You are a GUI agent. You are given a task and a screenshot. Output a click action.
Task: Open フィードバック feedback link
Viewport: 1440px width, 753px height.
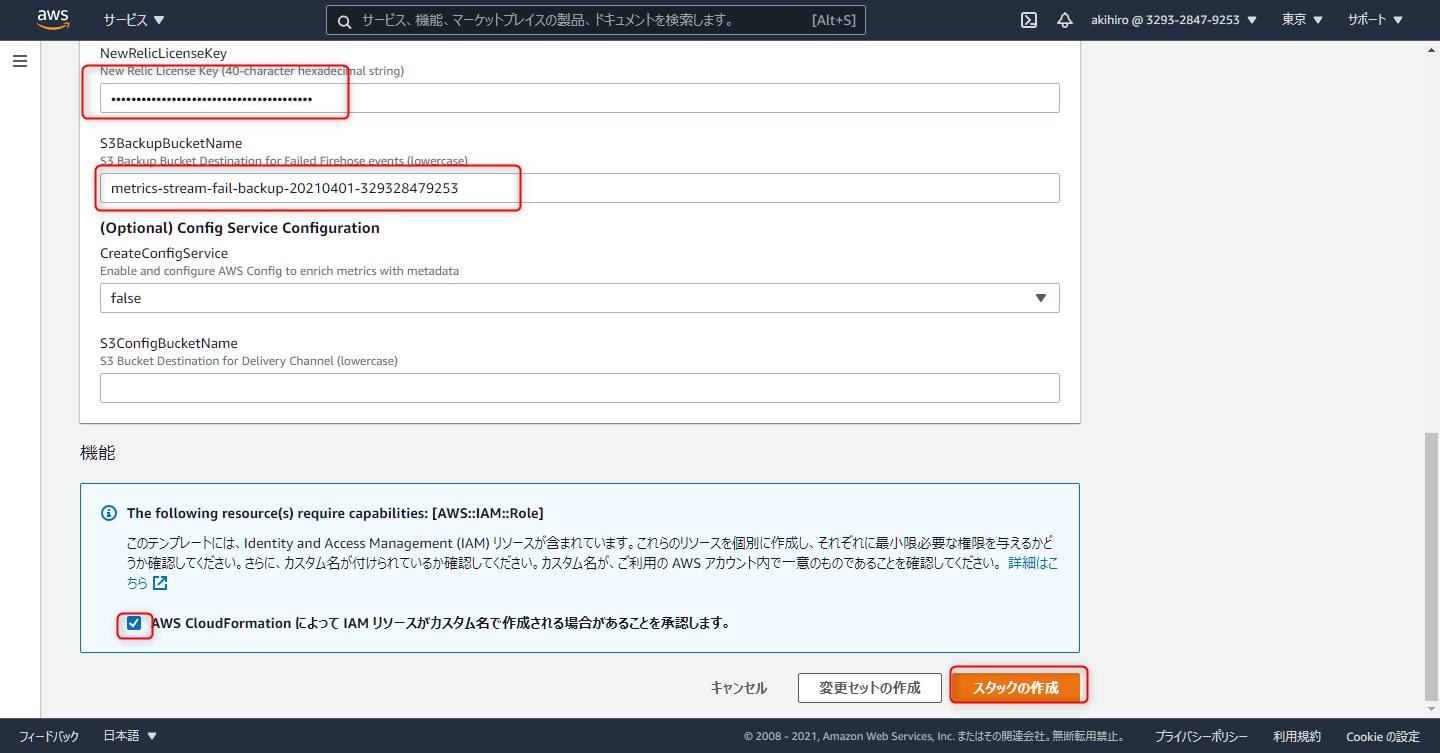(49, 737)
